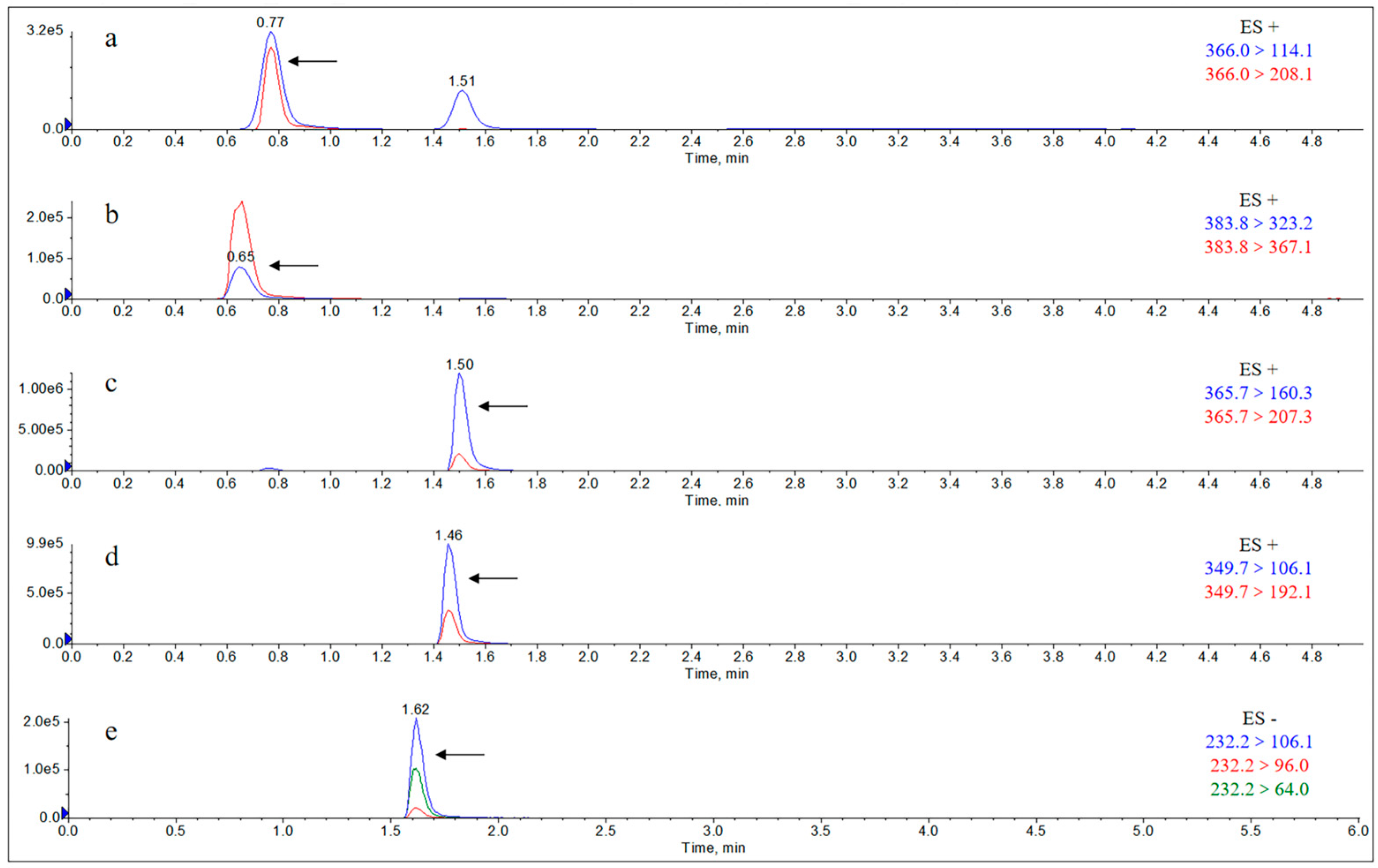Click the blue triangle marker on panel e's y-axis

click(x=65, y=813)
